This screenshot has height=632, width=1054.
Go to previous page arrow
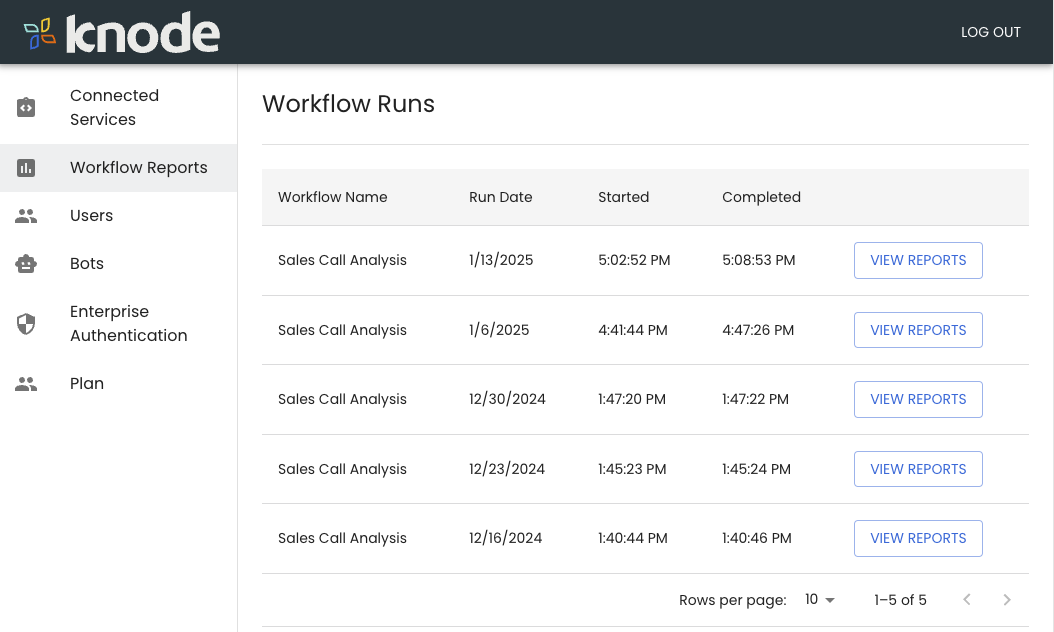click(967, 600)
